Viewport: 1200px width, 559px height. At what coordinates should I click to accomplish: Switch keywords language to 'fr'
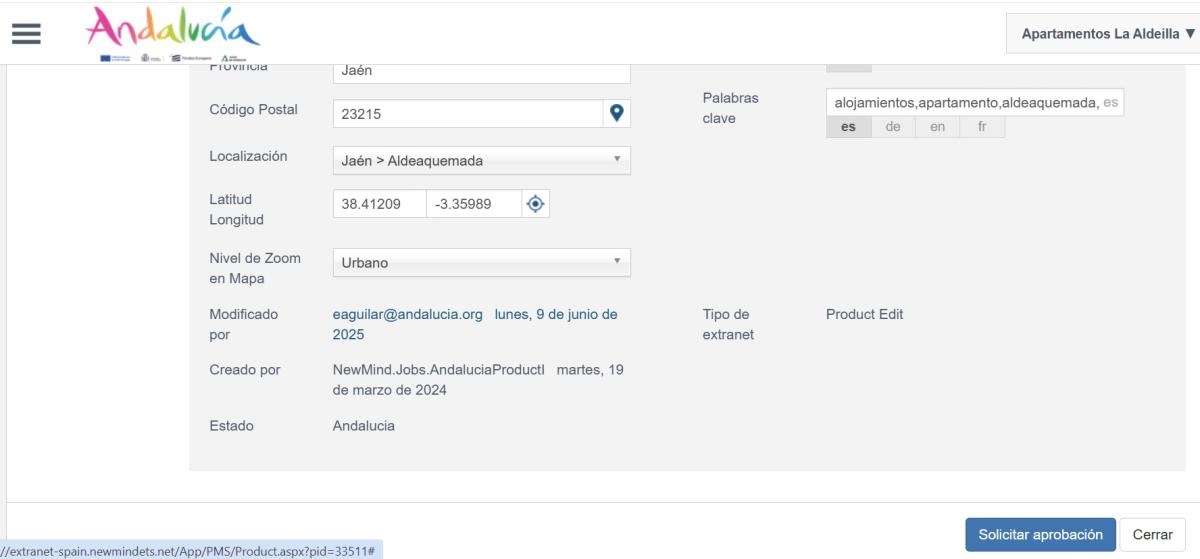coord(982,127)
